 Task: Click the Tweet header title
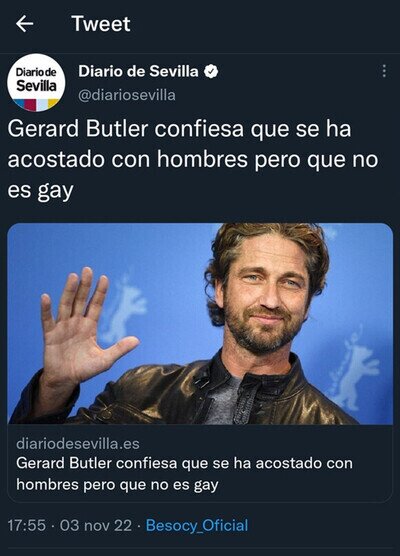click(101, 24)
